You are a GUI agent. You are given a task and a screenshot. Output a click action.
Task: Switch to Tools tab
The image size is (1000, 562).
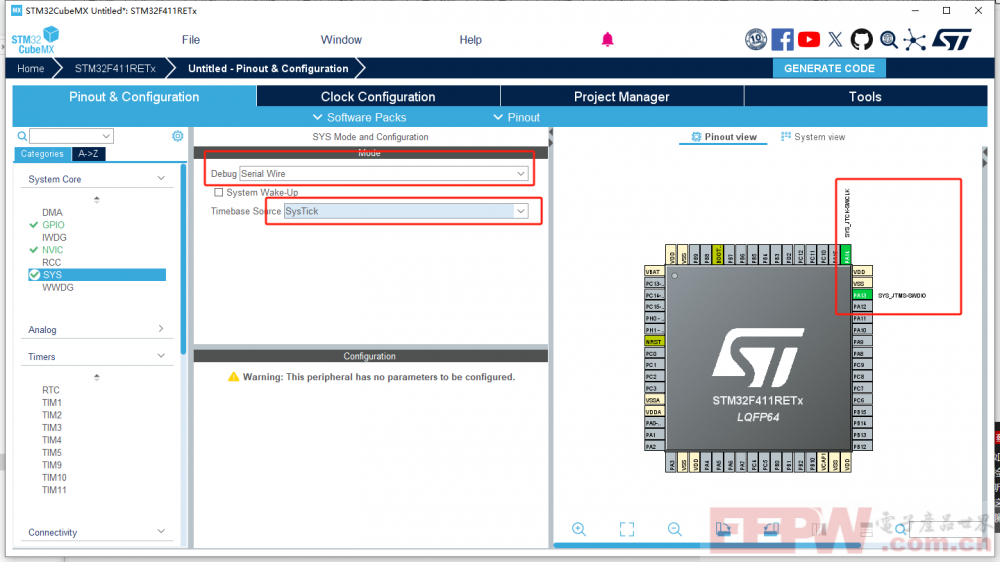point(865,96)
